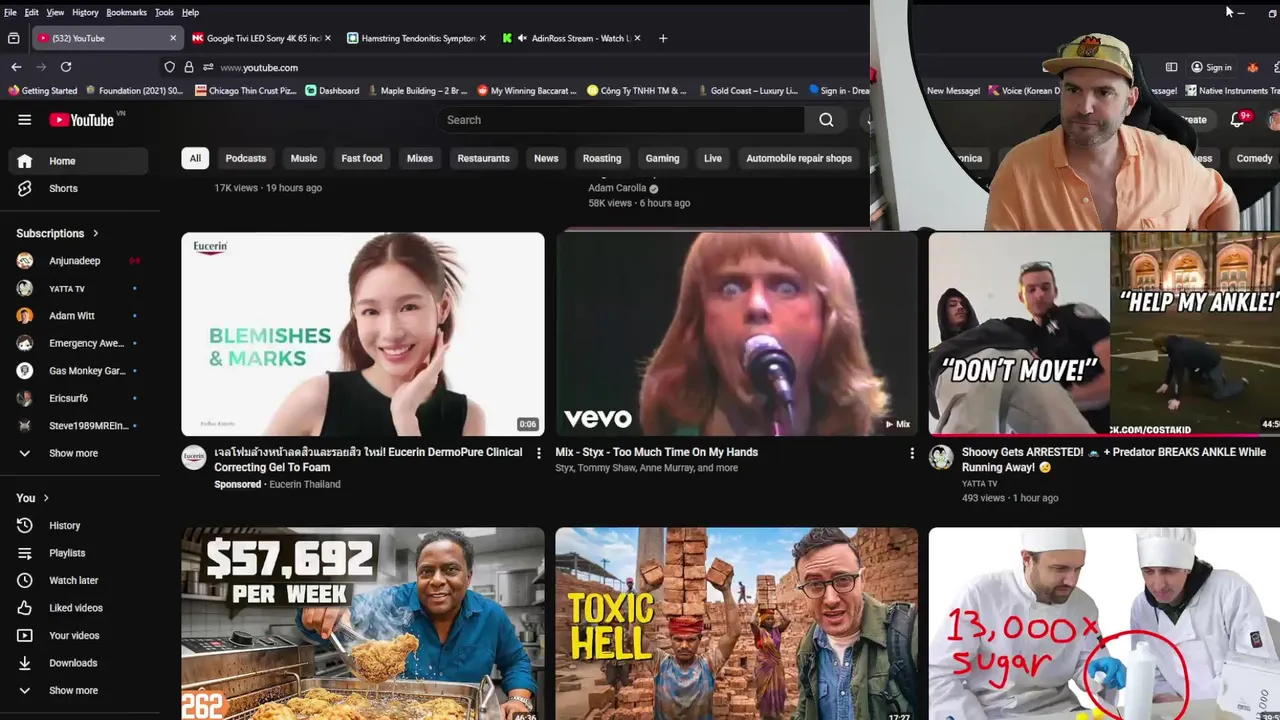The height and width of the screenshot is (720, 1280).
Task: Open the Anjunadeep subscription channel
Action: pyautogui.click(x=78, y=261)
